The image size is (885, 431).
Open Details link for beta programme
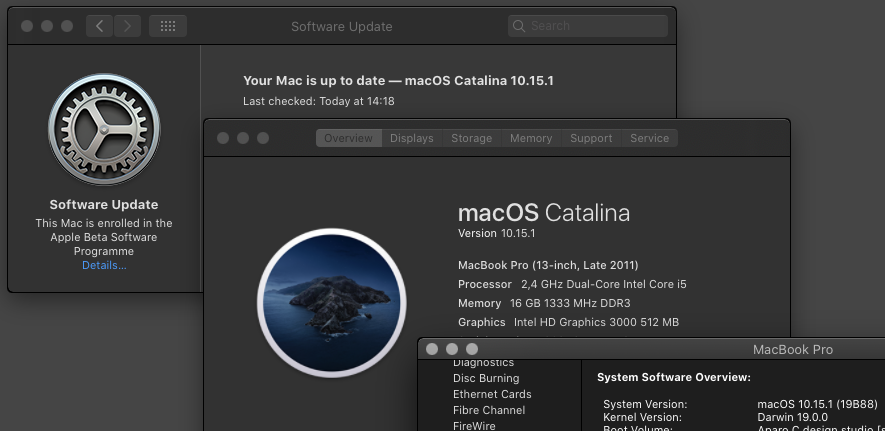pos(104,265)
